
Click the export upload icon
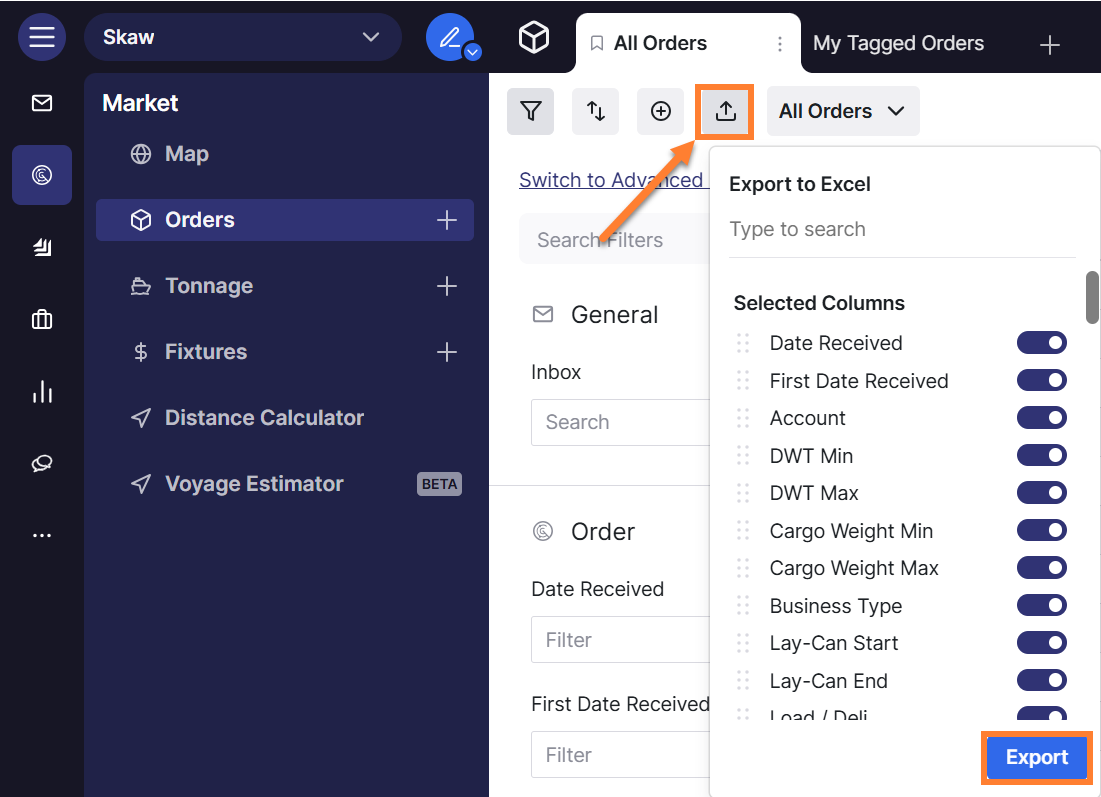[726, 111]
